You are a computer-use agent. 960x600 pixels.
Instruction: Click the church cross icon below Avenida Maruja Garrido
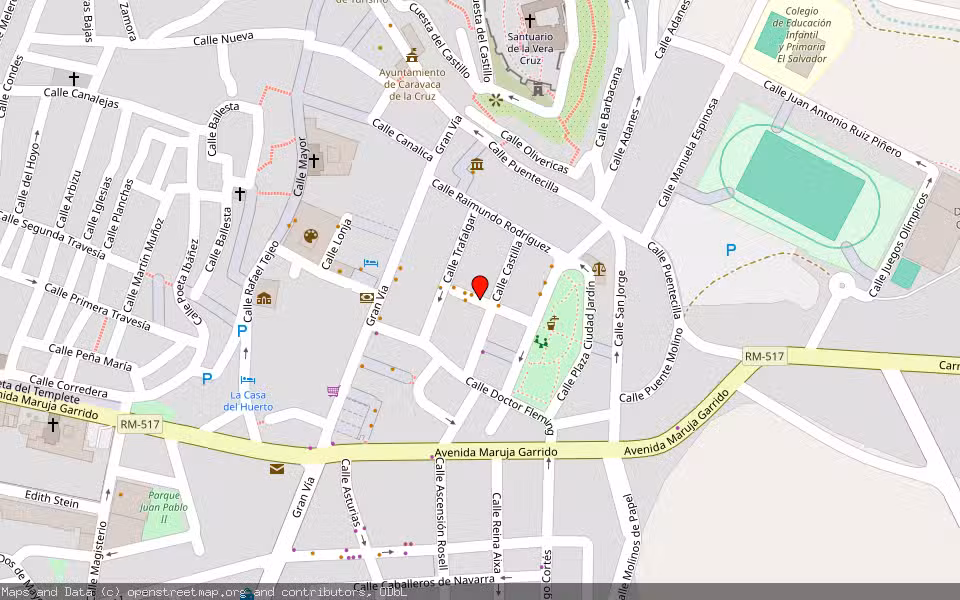coord(53,424)
